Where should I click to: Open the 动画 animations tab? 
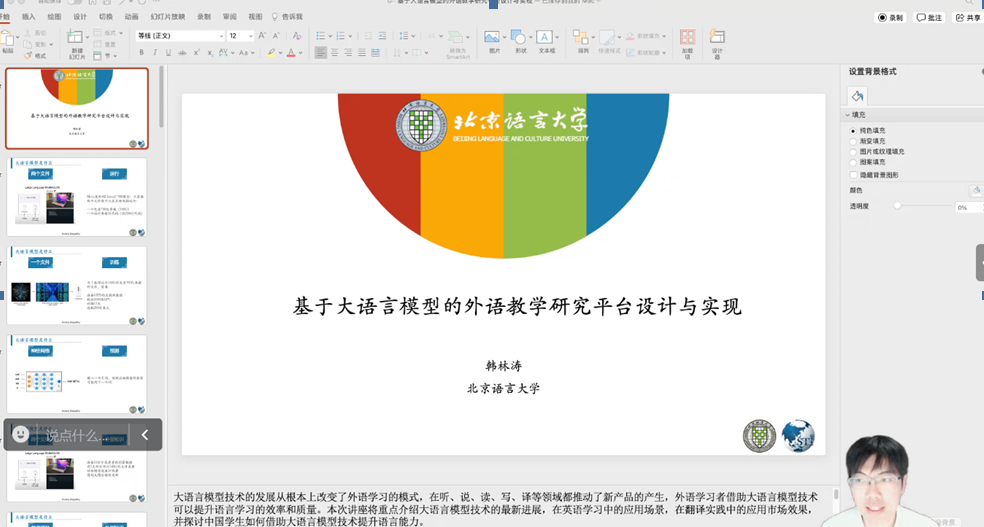[x=131, y=17]
